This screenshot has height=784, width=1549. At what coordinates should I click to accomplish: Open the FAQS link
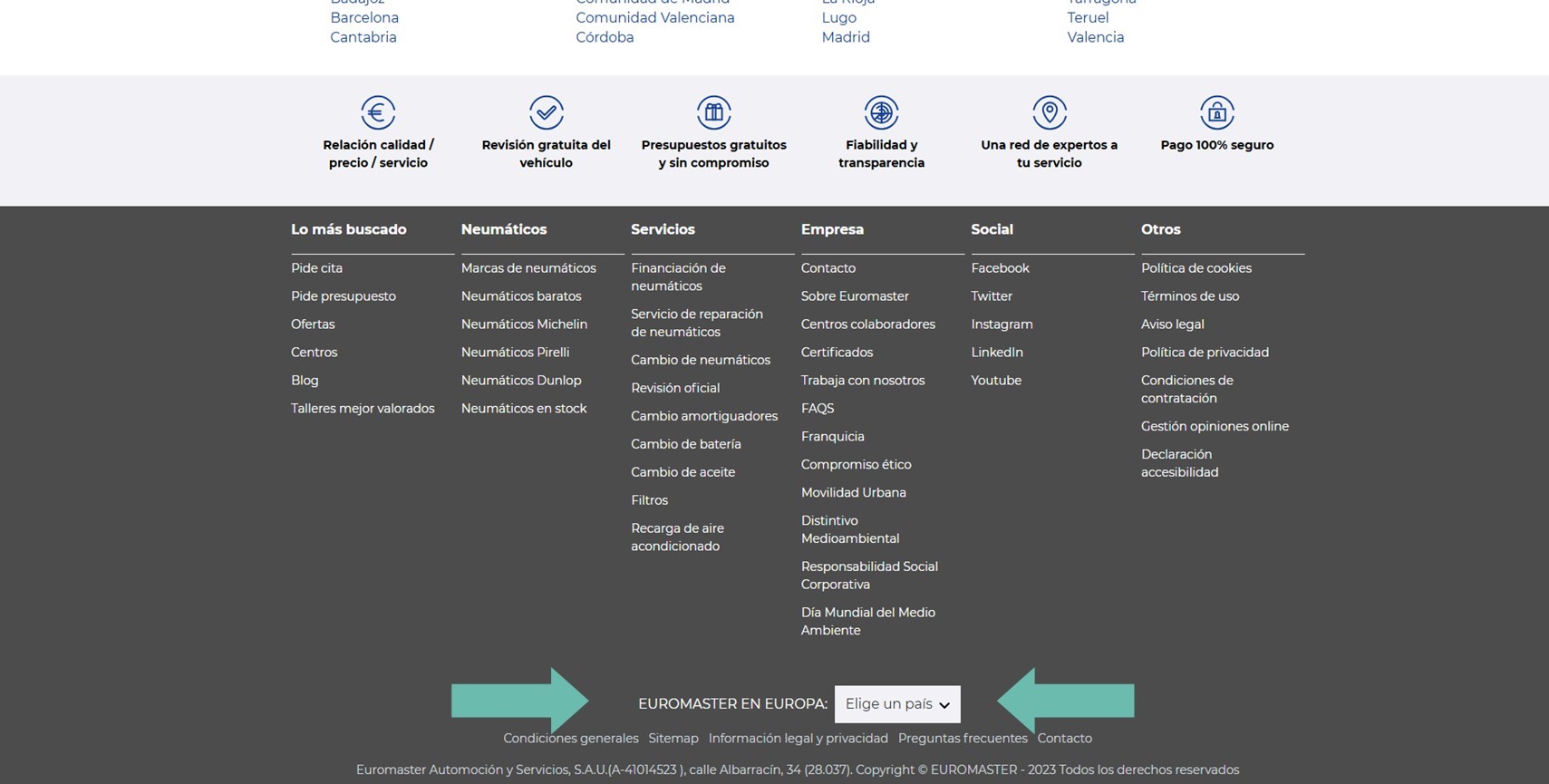point(818,409)
